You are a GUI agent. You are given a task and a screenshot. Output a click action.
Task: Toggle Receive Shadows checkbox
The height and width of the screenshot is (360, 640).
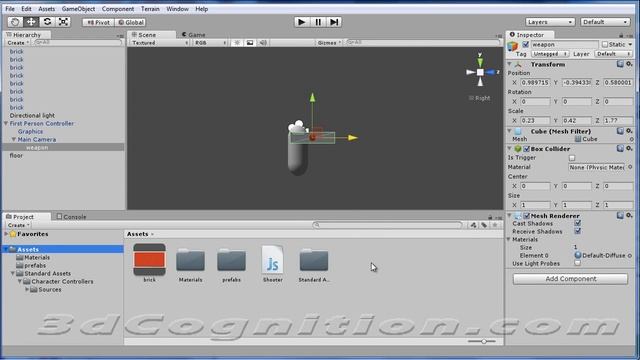tap(578, 231)
